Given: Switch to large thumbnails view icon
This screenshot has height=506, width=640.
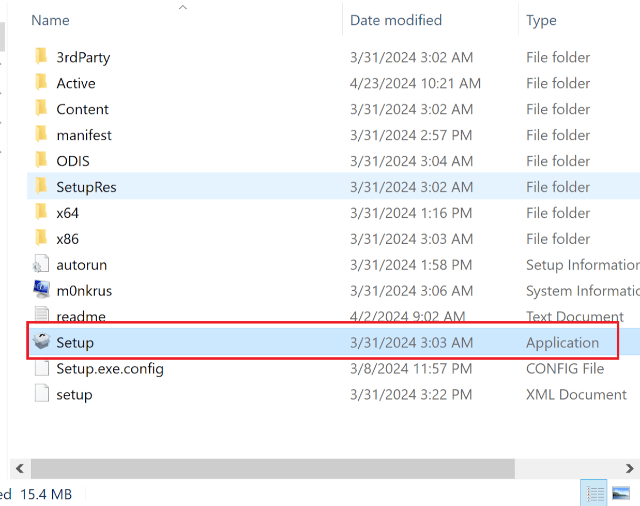Looking at the screenshot, I should pyautogui.click(x=621, y=493).
